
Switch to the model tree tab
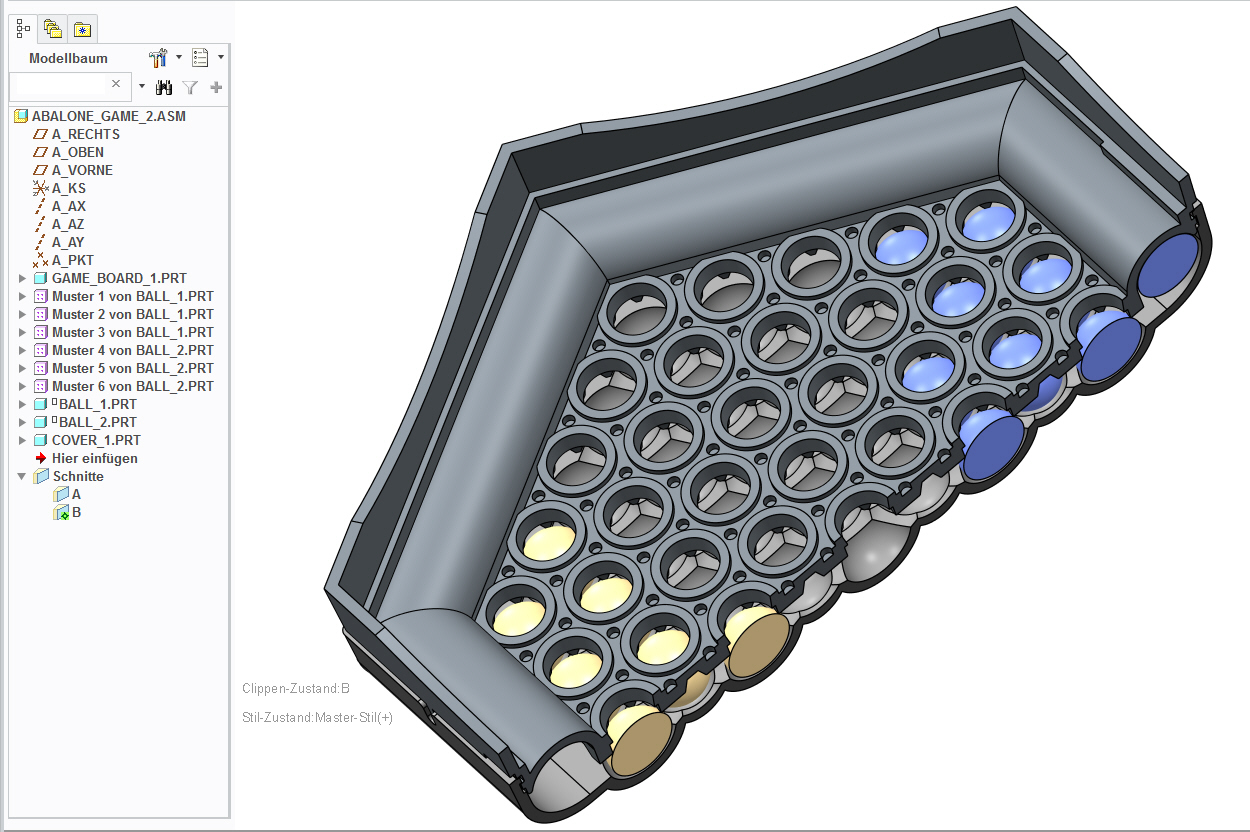coord(24,29)
